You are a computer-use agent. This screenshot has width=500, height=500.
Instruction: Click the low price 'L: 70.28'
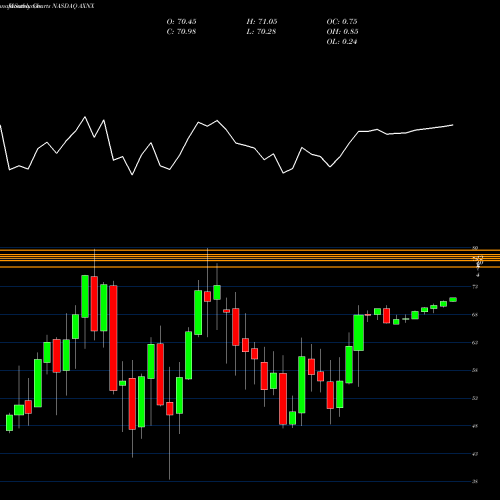point(261,32)
